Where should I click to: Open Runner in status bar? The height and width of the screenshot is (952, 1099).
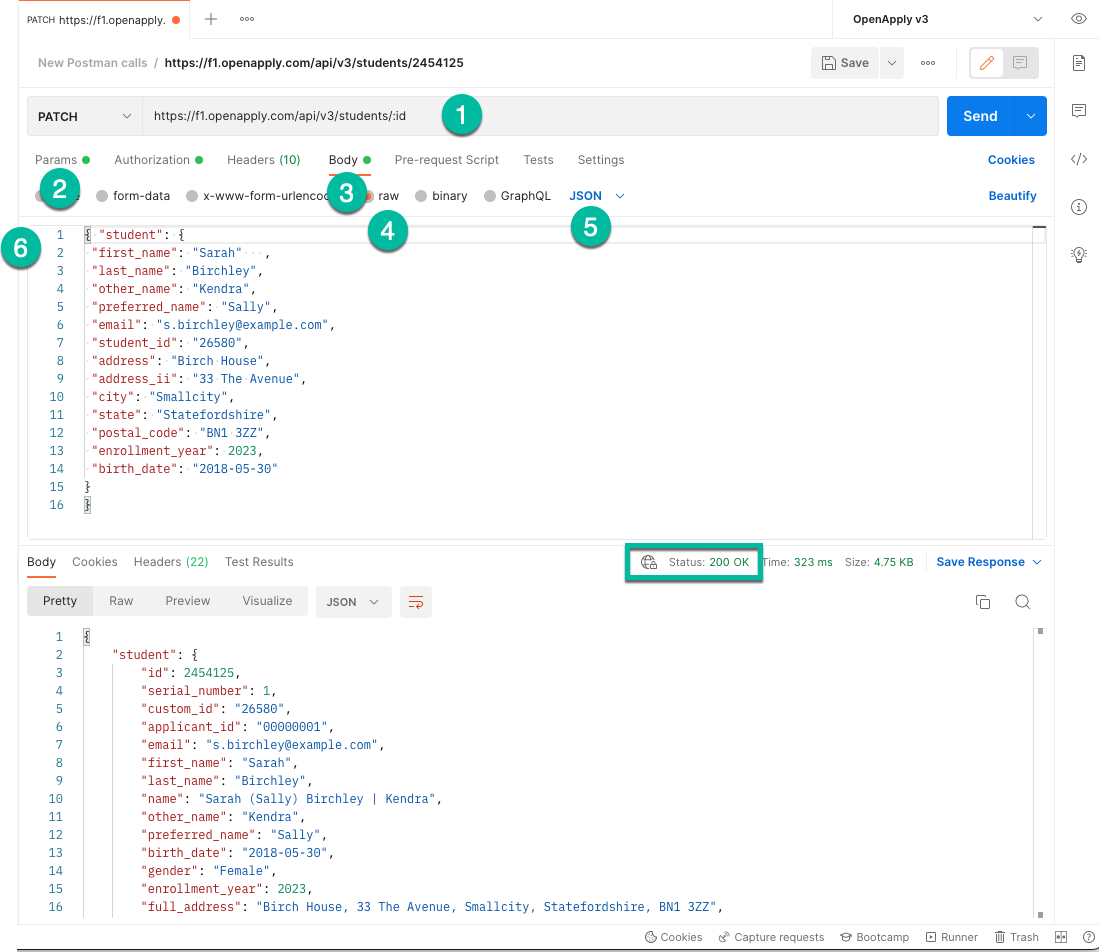pos(951,937)
